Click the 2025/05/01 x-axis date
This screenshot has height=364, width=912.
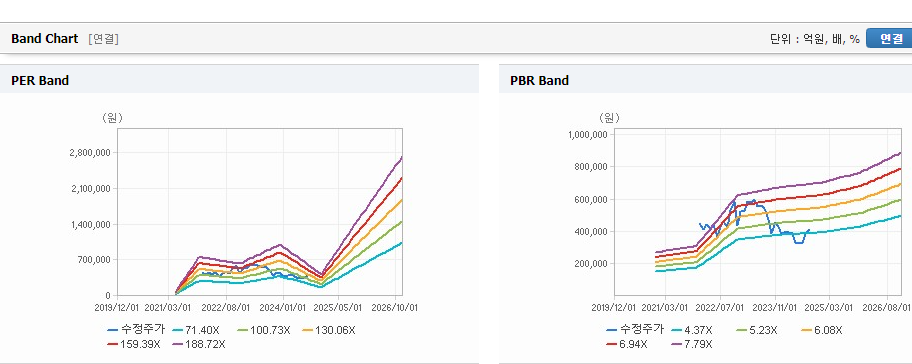point(338,307)
